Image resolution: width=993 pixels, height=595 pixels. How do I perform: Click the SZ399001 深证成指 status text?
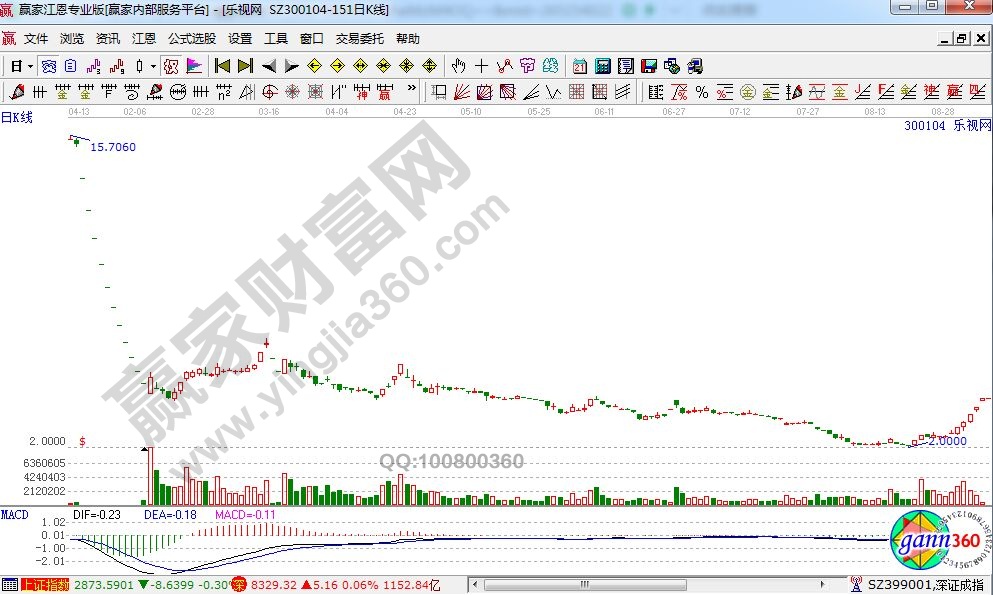(925, 585)
